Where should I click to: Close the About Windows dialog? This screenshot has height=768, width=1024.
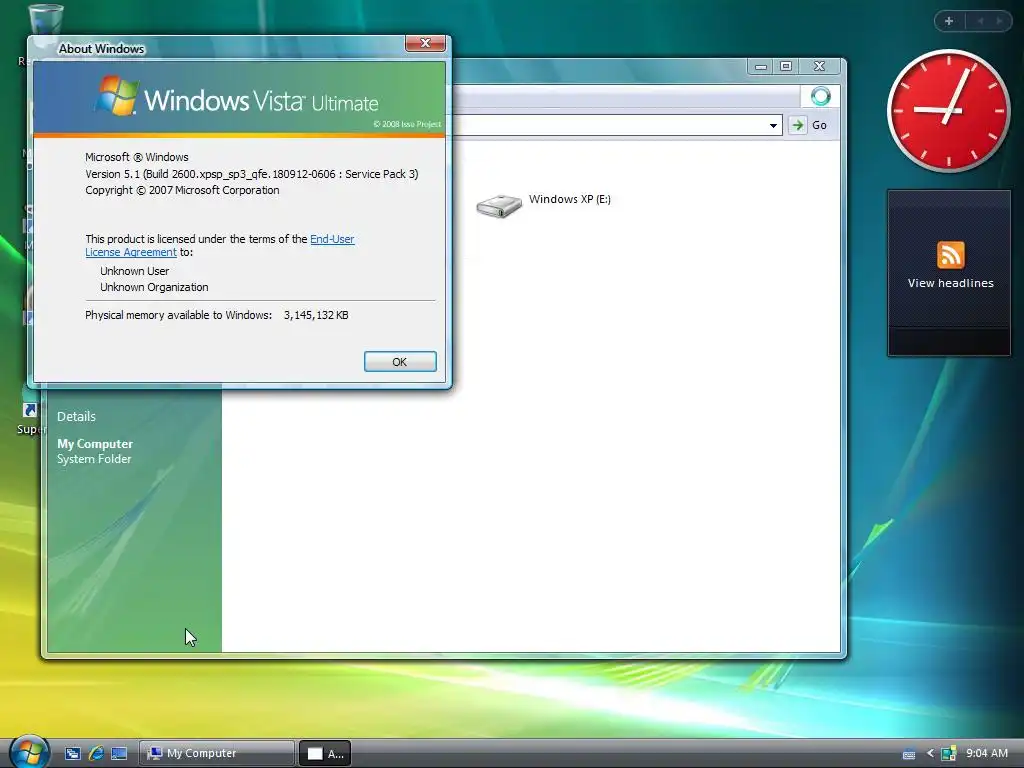(x=425, y=43)
